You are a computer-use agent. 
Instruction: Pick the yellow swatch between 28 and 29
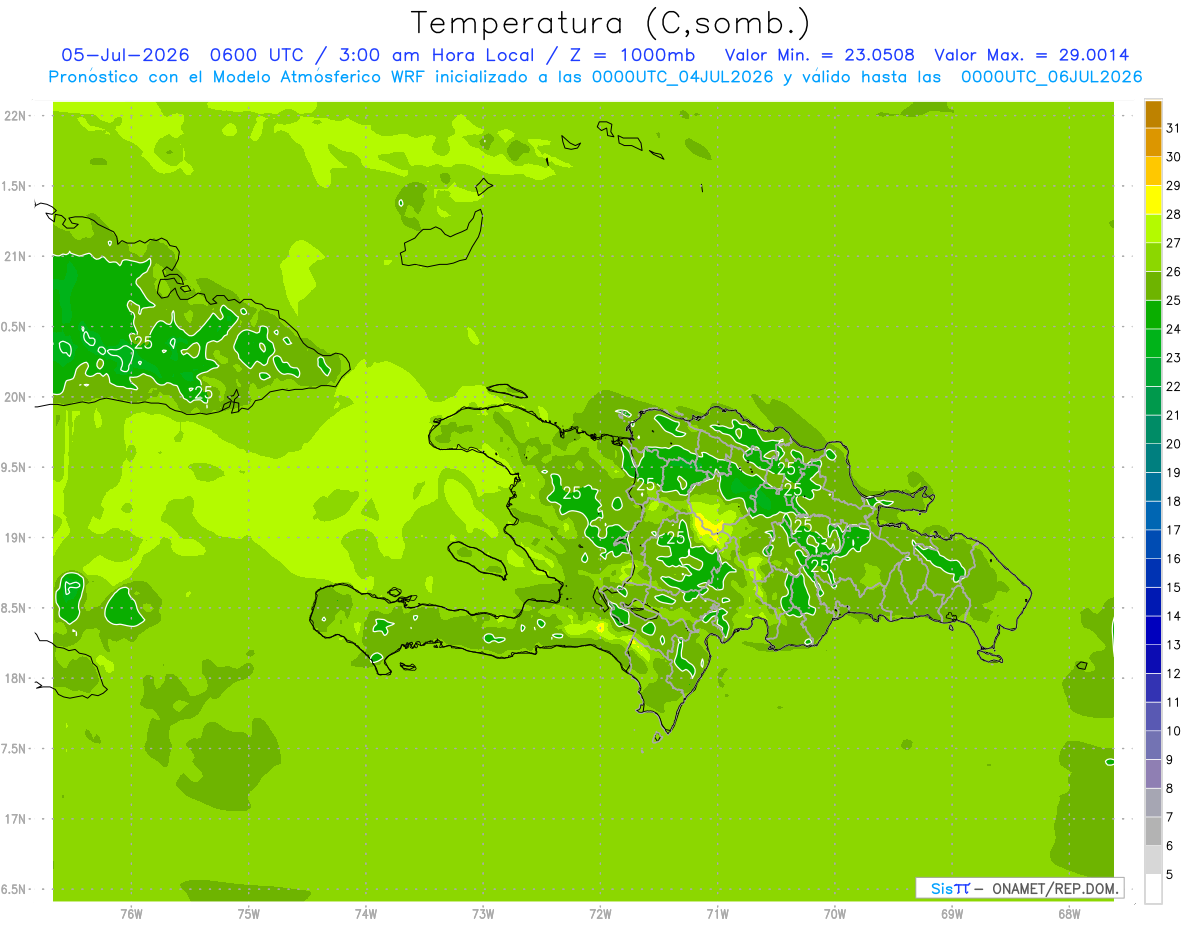(x=1153, y=200)
